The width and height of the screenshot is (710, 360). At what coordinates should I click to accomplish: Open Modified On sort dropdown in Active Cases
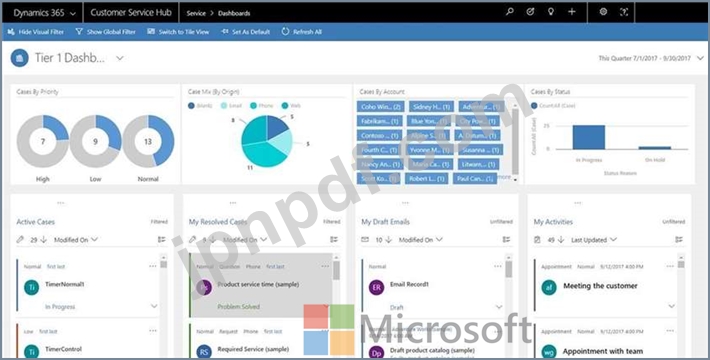[76, 240]
